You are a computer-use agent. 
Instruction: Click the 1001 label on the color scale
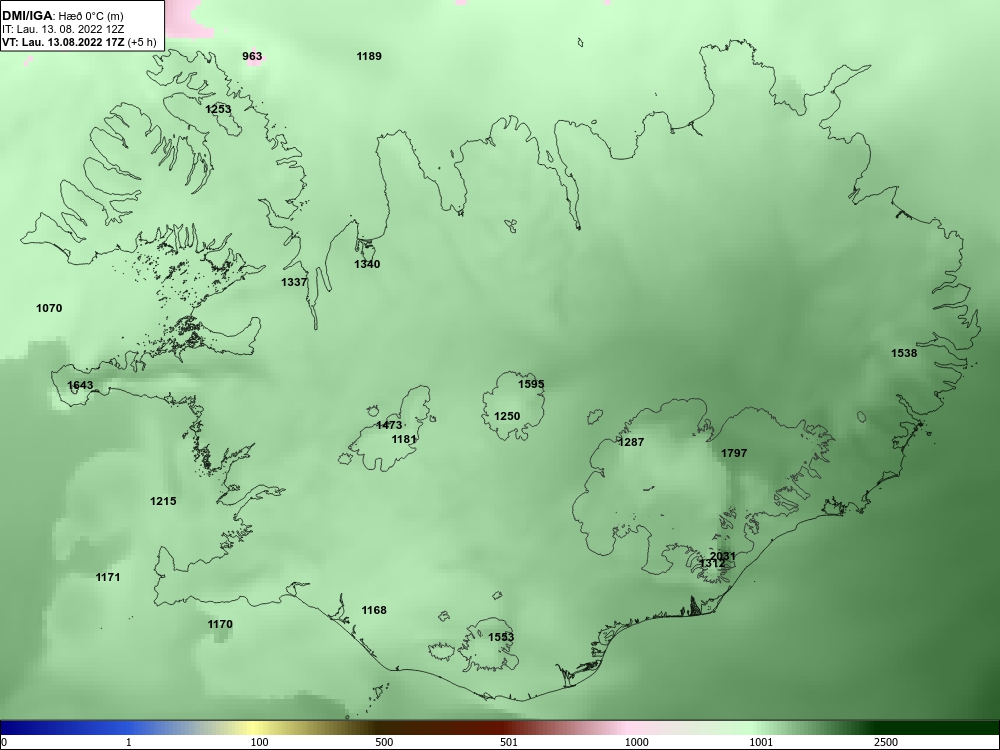pos(761,742)
